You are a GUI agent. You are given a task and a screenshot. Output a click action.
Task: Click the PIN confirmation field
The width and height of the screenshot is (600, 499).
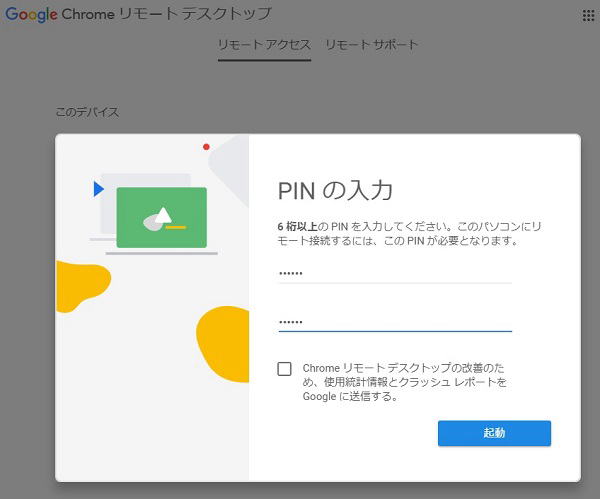(395, 322)
